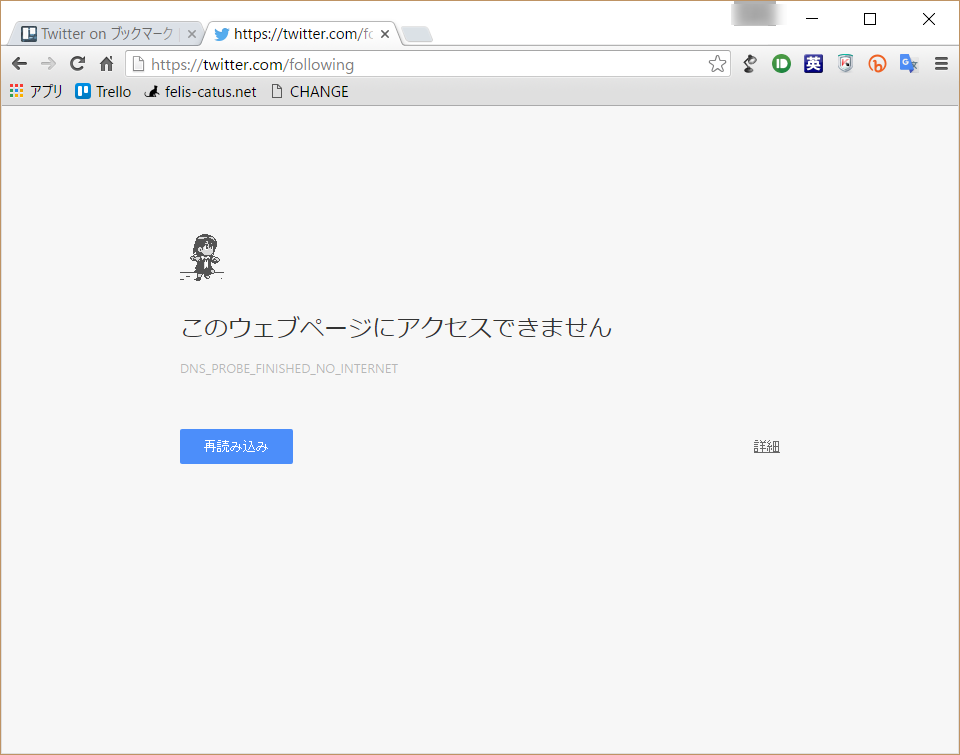Bookmark this page with the star icon
960x755 pixels.
pyautogui.click(x=717, y=63)
